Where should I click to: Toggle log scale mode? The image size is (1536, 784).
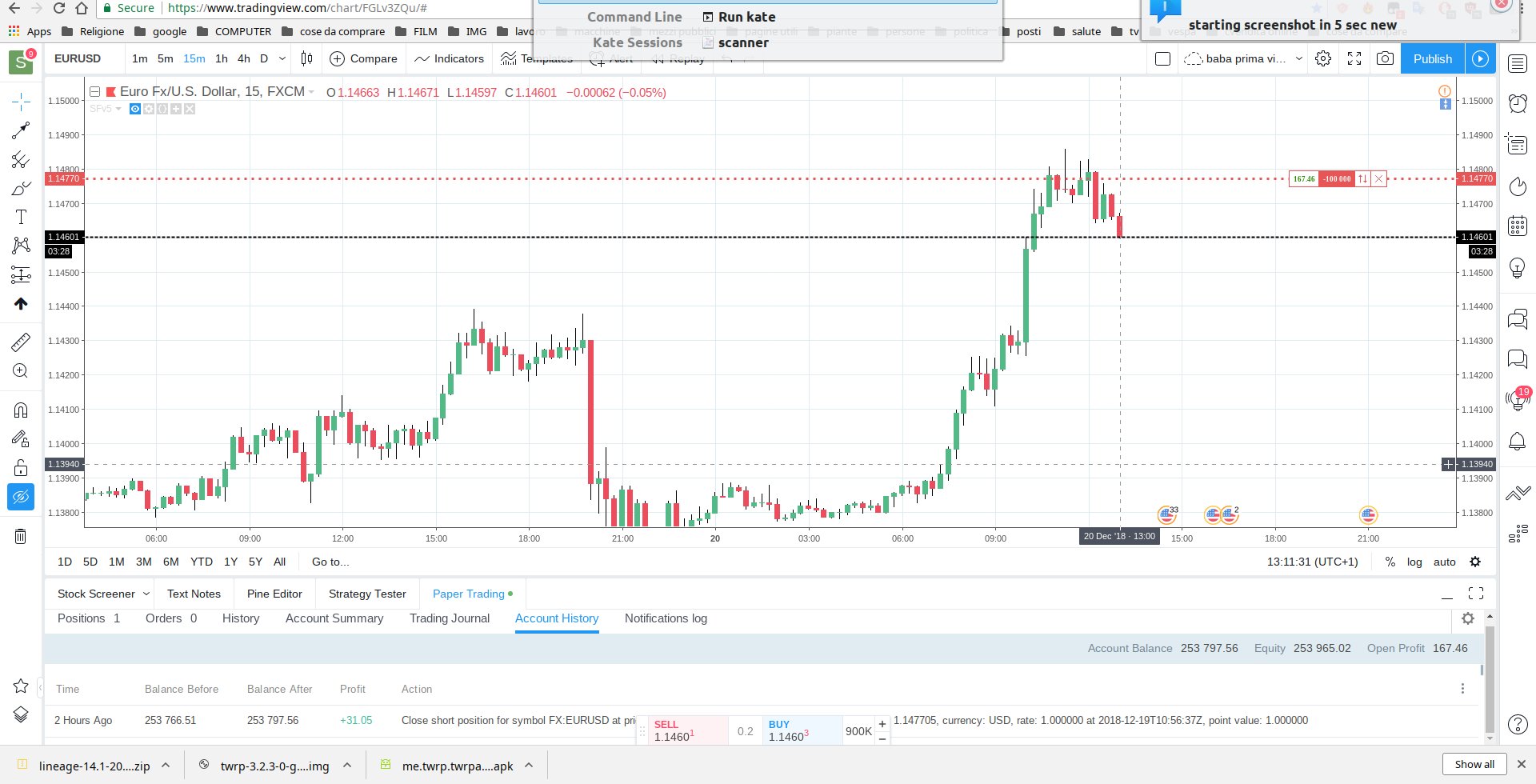click(x=1414, y=562)
